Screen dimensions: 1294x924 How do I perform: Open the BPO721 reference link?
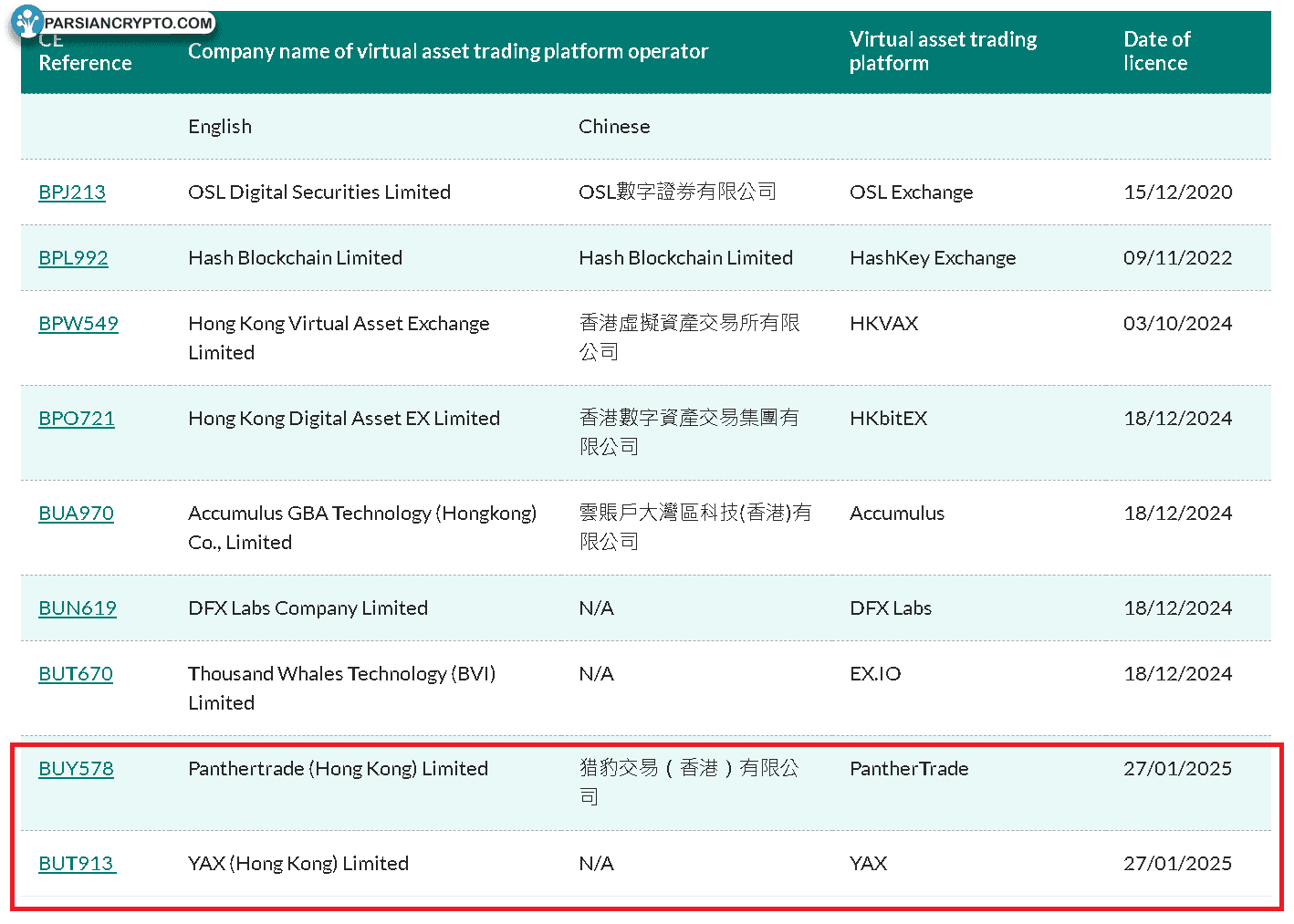coord(77,419)
